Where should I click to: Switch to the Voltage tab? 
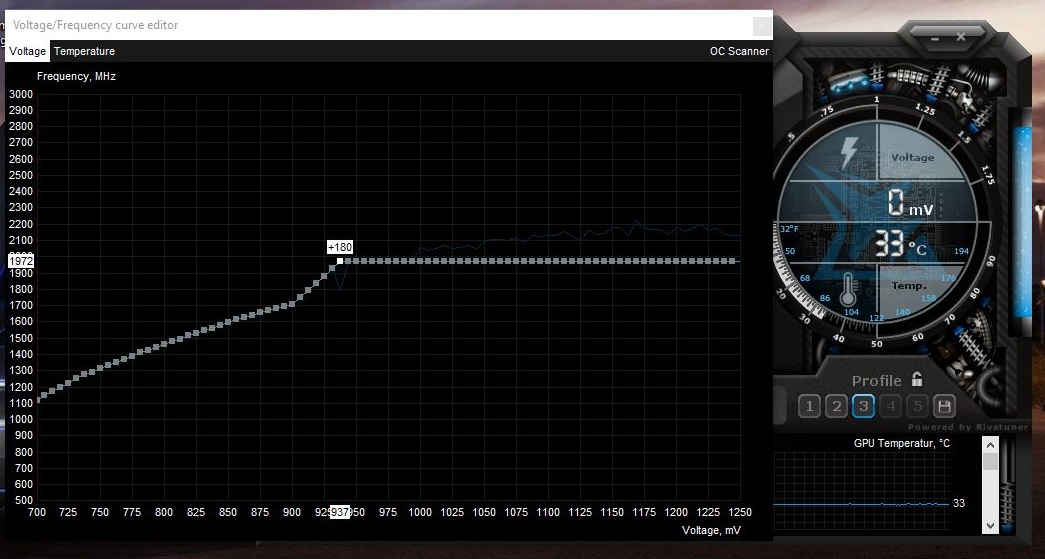point(27,51)
